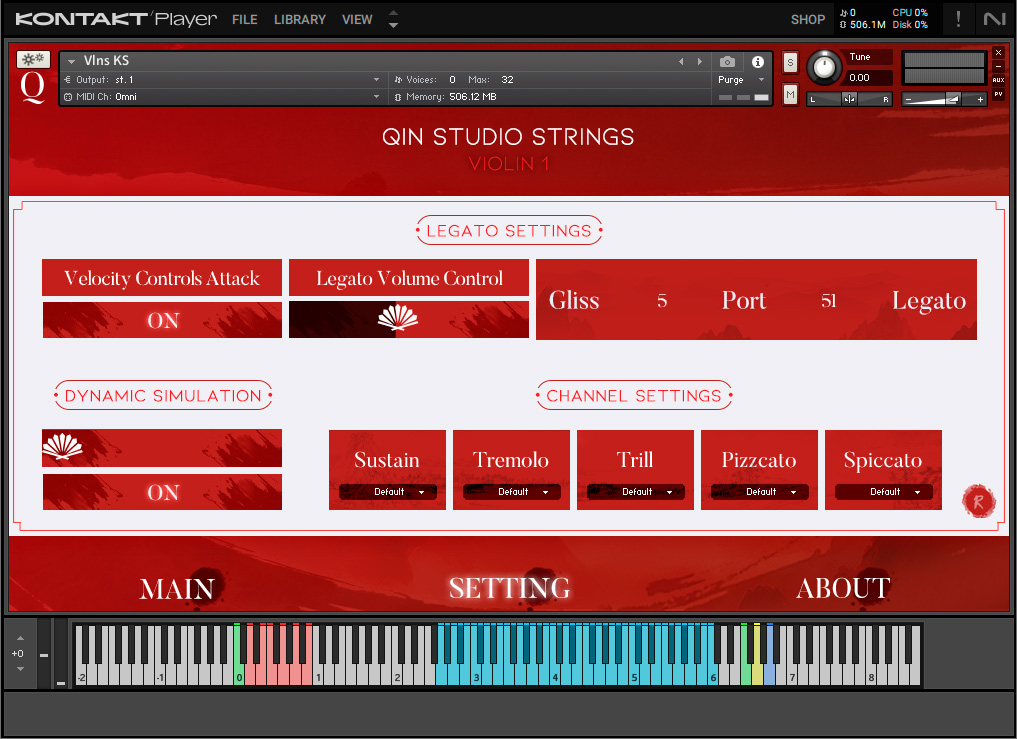
Task: Load the next instrument preset arrow
Action: pos(699,62)
